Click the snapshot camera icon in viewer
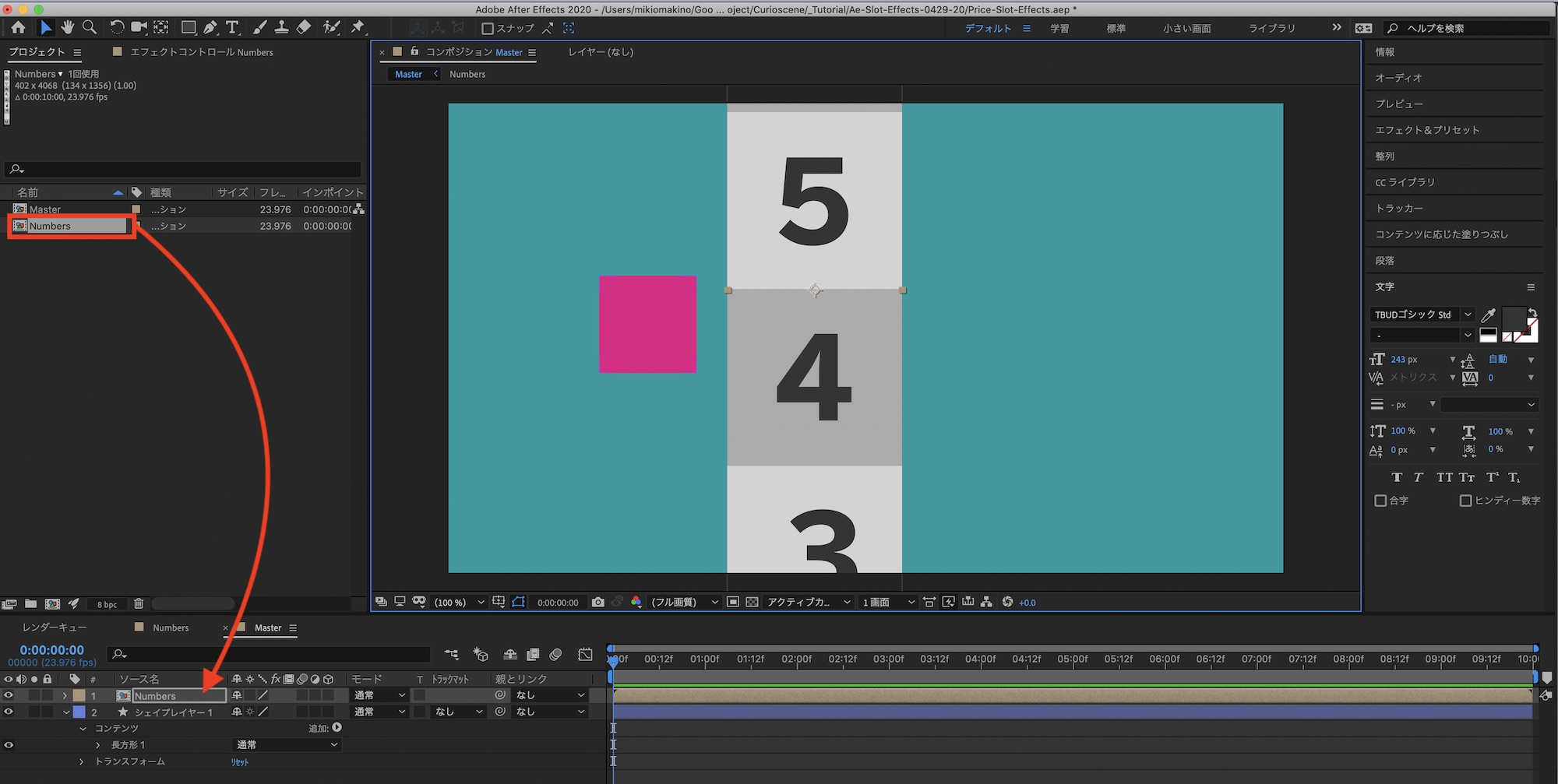Screen dimensions: 1558x784 tap(597, 602)
